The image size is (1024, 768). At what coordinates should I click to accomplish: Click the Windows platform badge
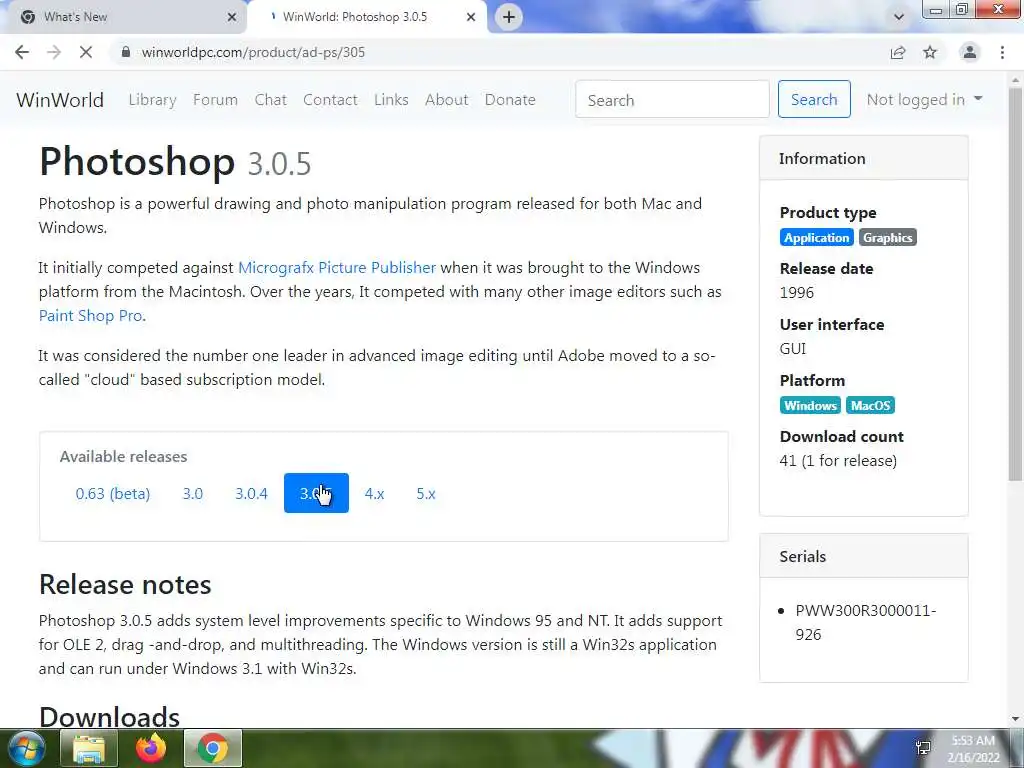(810, 406)
